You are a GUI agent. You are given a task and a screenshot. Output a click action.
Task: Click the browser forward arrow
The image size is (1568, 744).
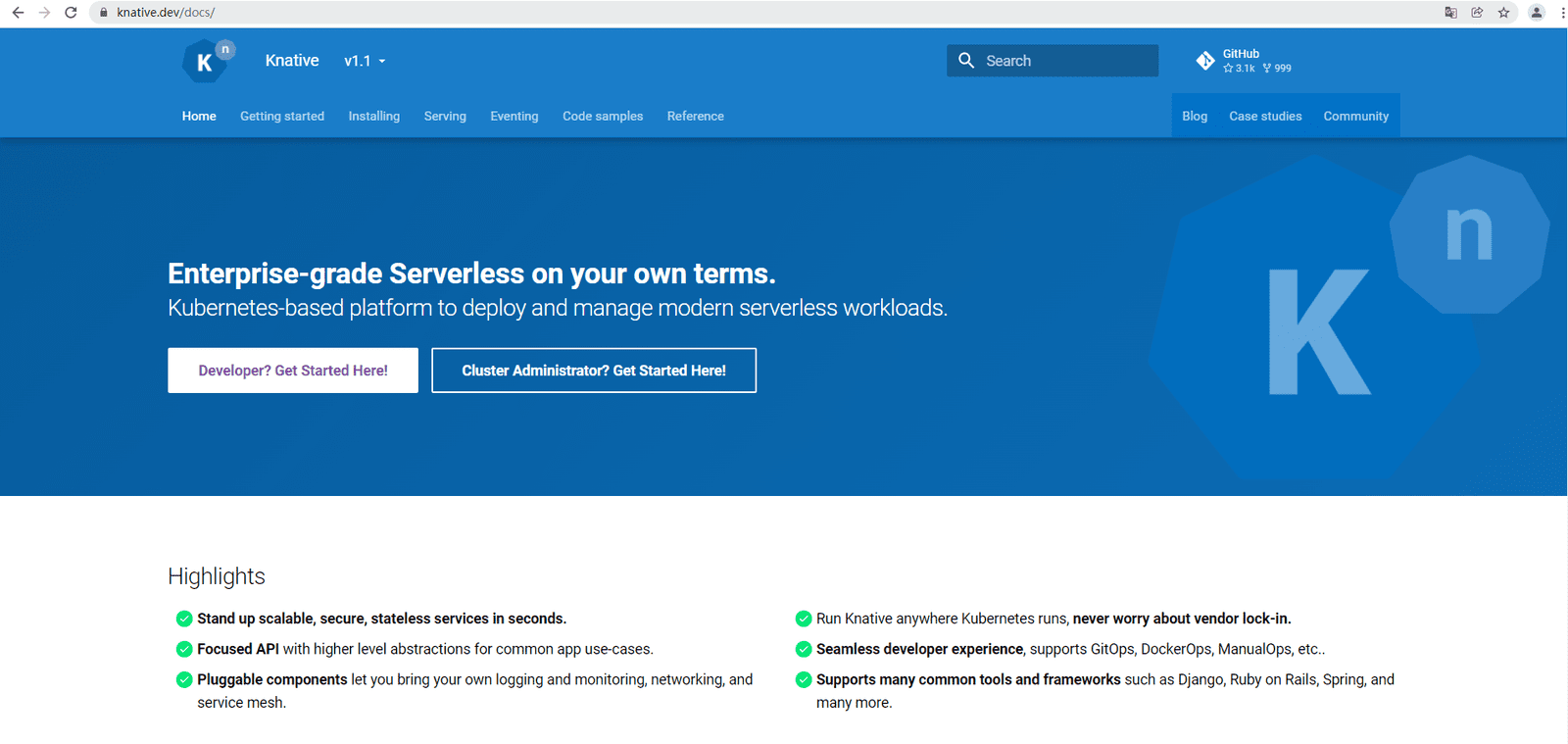point(44,13)
